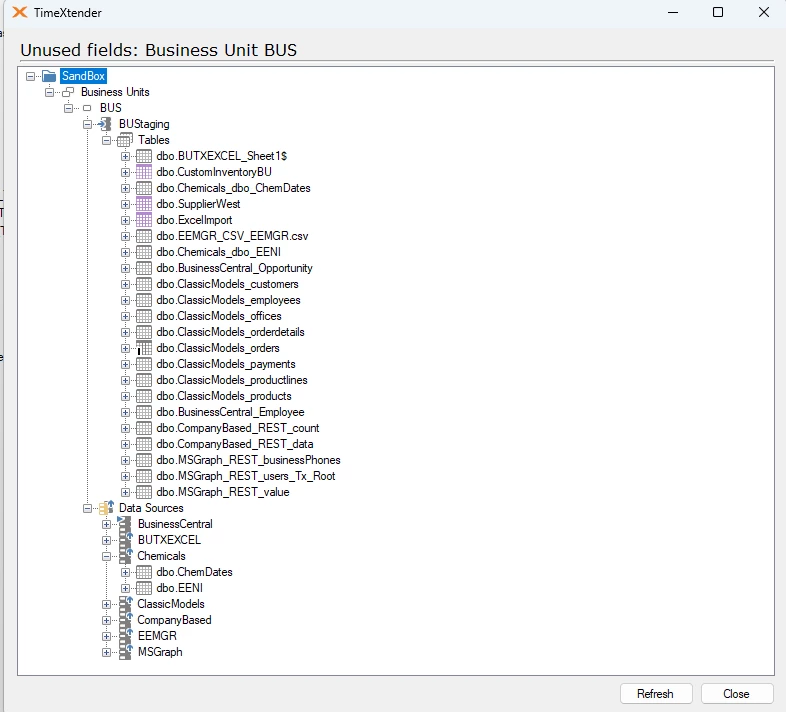Select dbo.ClassicModels_employees table

(229, 300)
